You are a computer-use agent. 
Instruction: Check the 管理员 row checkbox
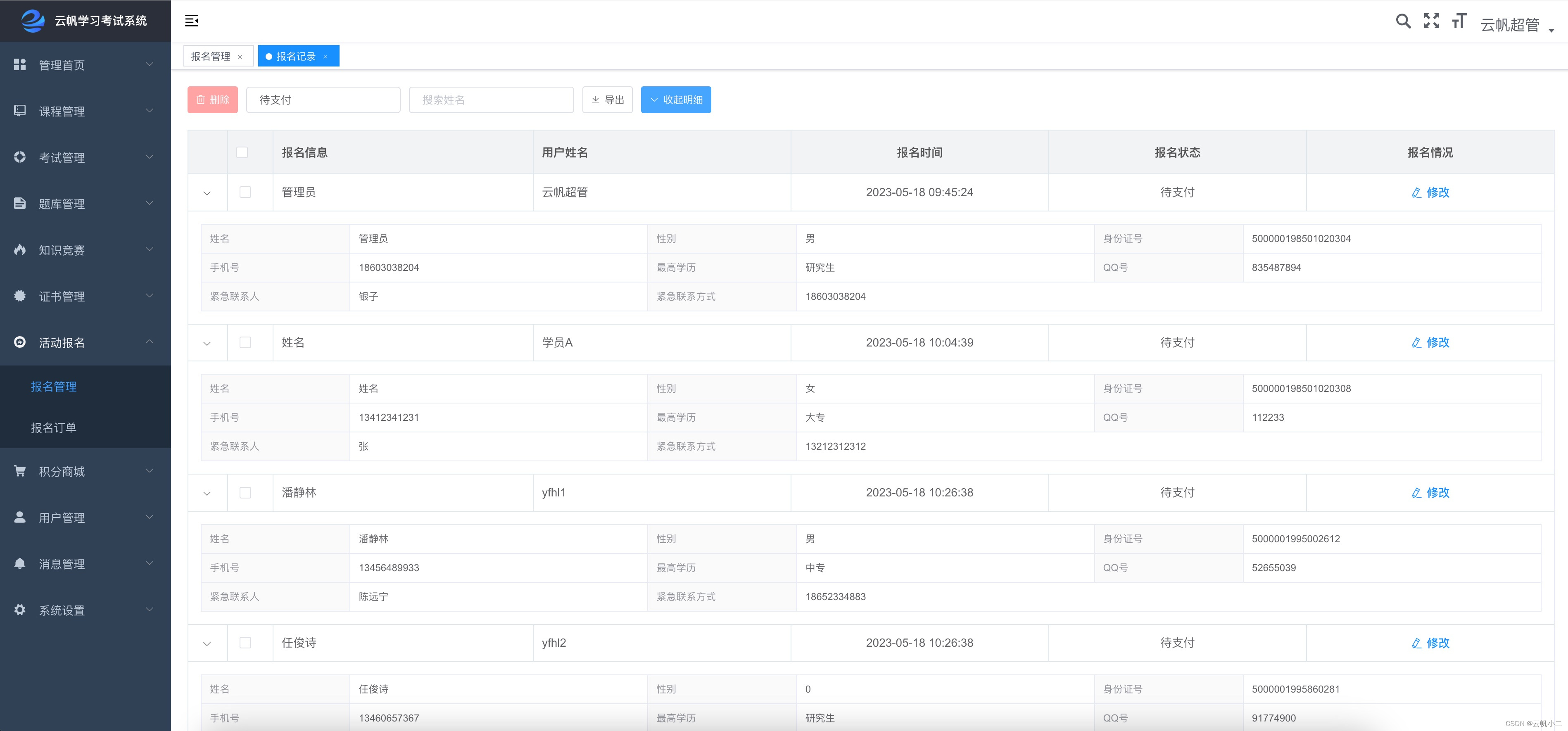(x=245, y=192)
